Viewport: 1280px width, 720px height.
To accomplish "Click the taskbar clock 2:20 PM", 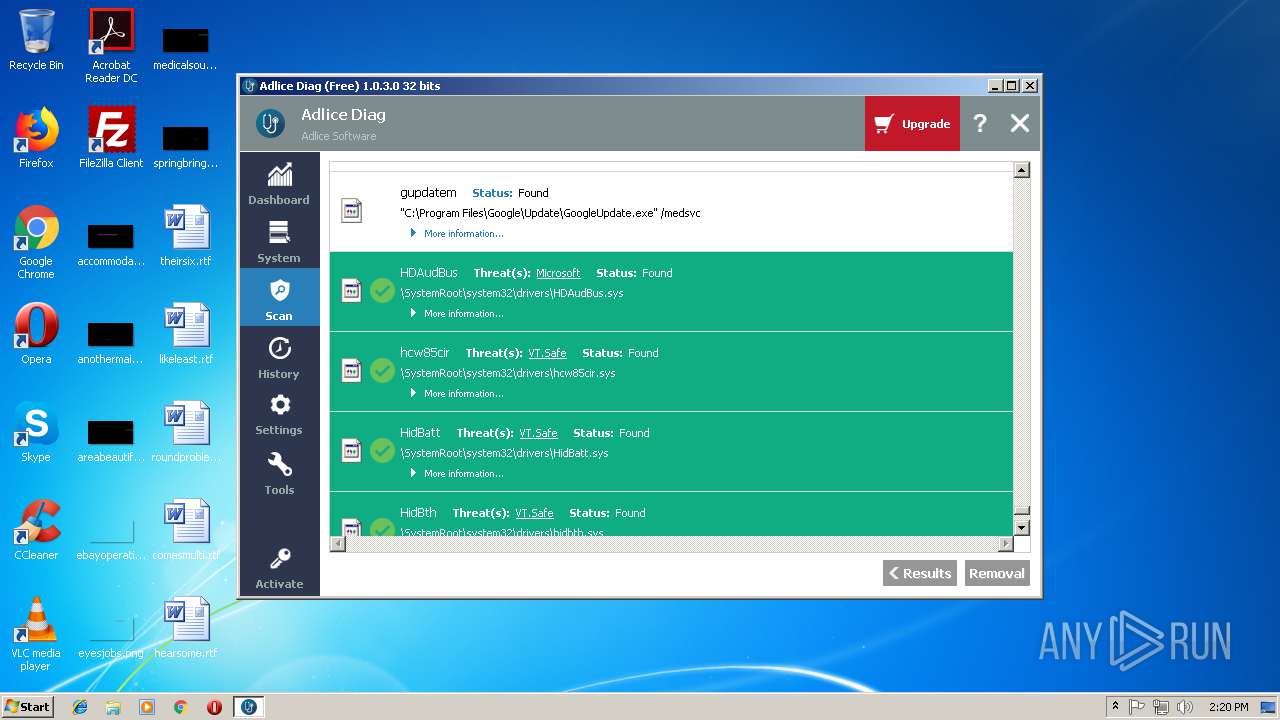I will coord(1228,707).
